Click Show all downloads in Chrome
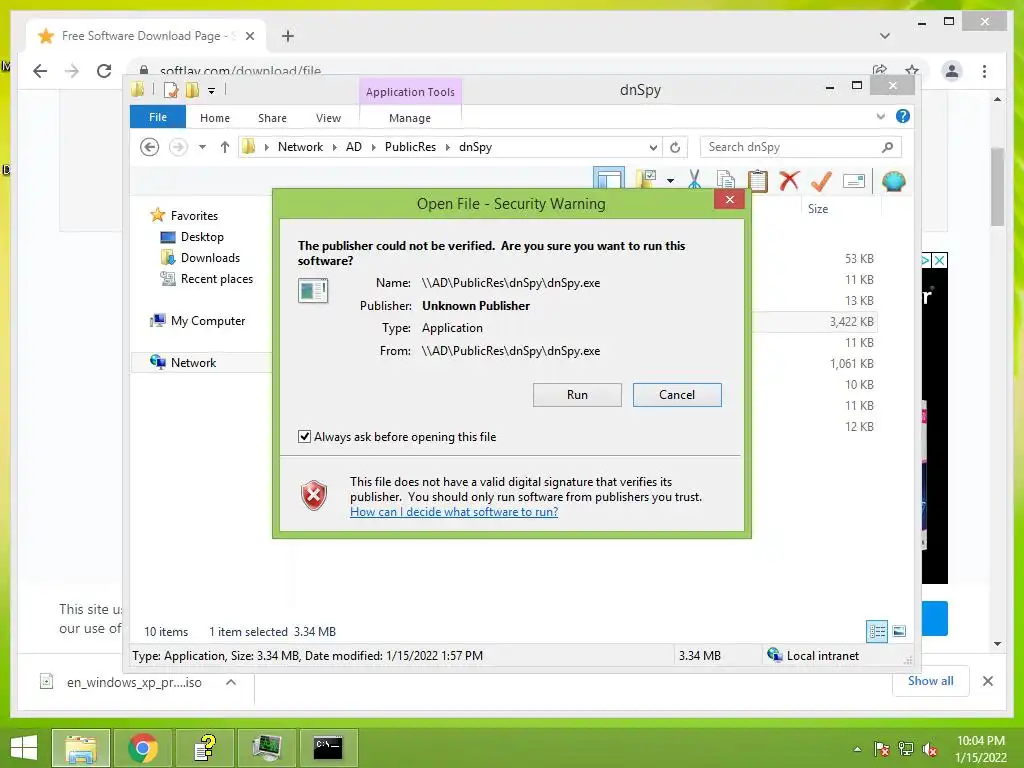This screenshot has width=1024, height=768. click(931, 681)
